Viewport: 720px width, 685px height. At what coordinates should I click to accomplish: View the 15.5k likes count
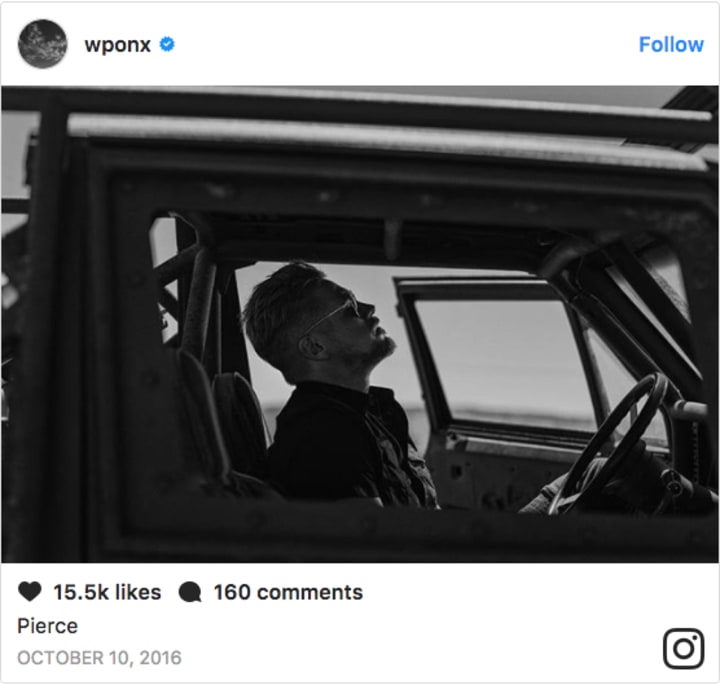(107, 592)
